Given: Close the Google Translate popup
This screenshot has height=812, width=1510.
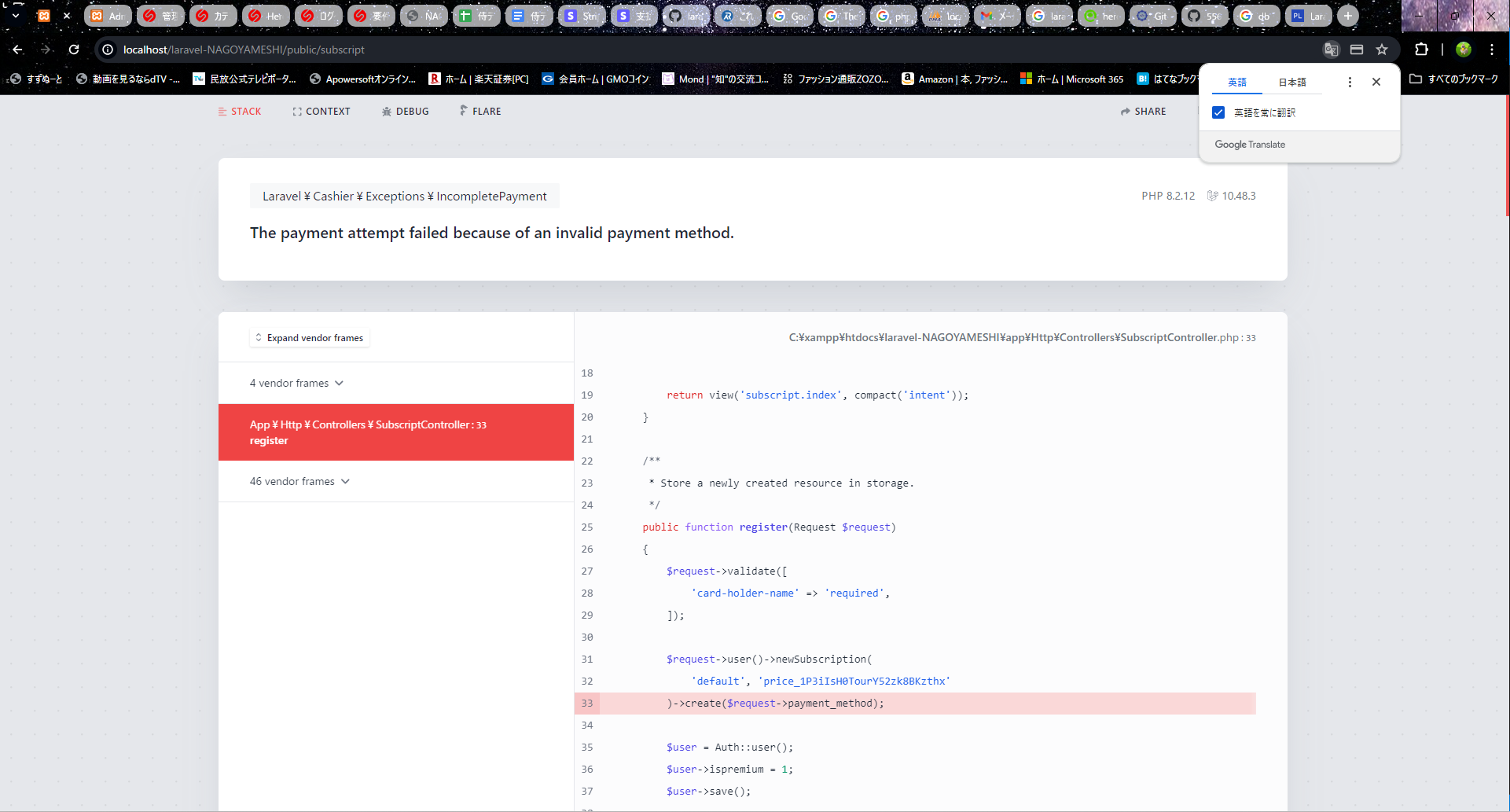Looking at the screenshot, I should pos(1376,82).
